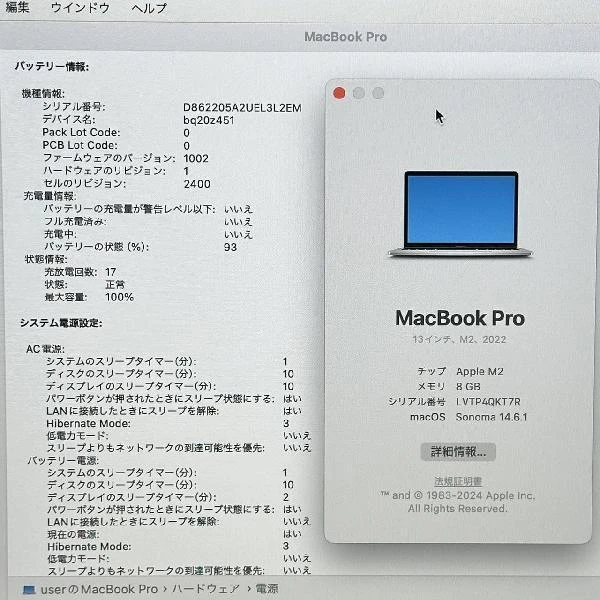The width and height of the screenshot is (600, 600).
Task: Click device name bq20z451
Action: coord(209,120)
